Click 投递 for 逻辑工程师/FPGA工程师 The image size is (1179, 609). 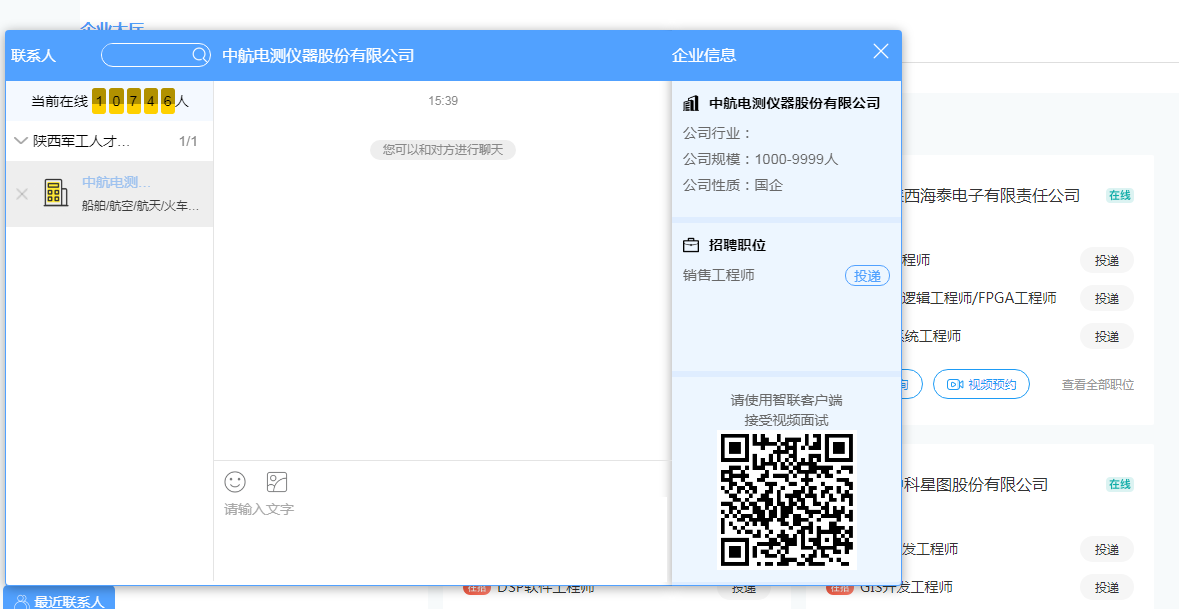click(x=1106, y=298)
